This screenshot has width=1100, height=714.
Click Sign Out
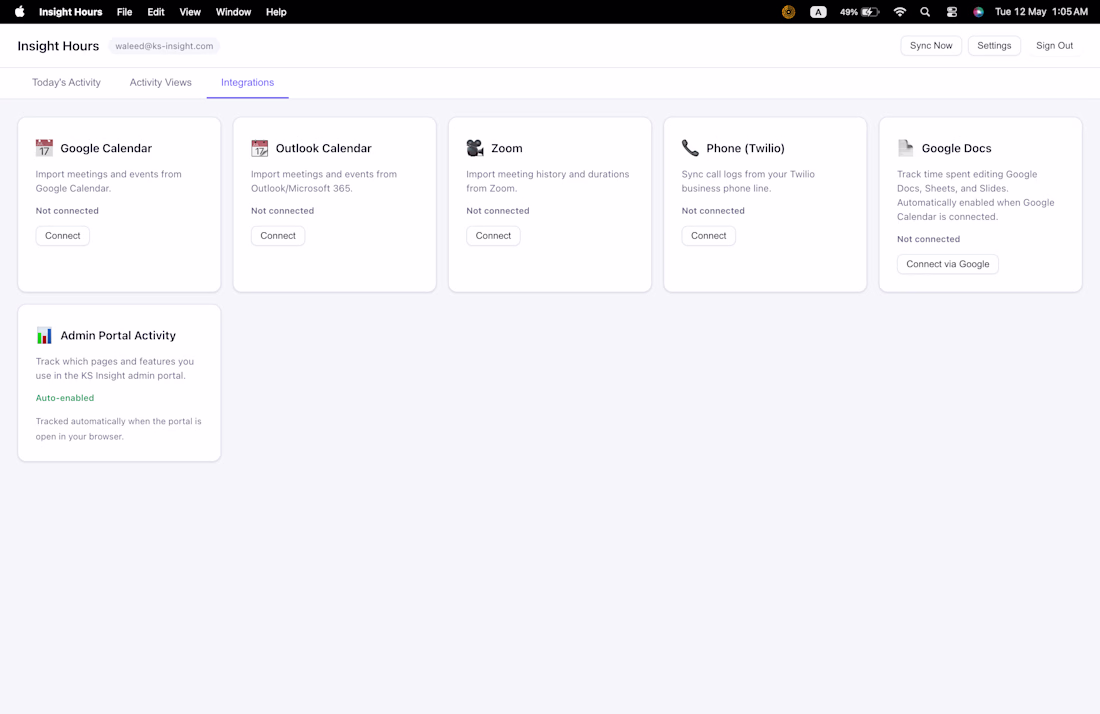(1054, 46)
